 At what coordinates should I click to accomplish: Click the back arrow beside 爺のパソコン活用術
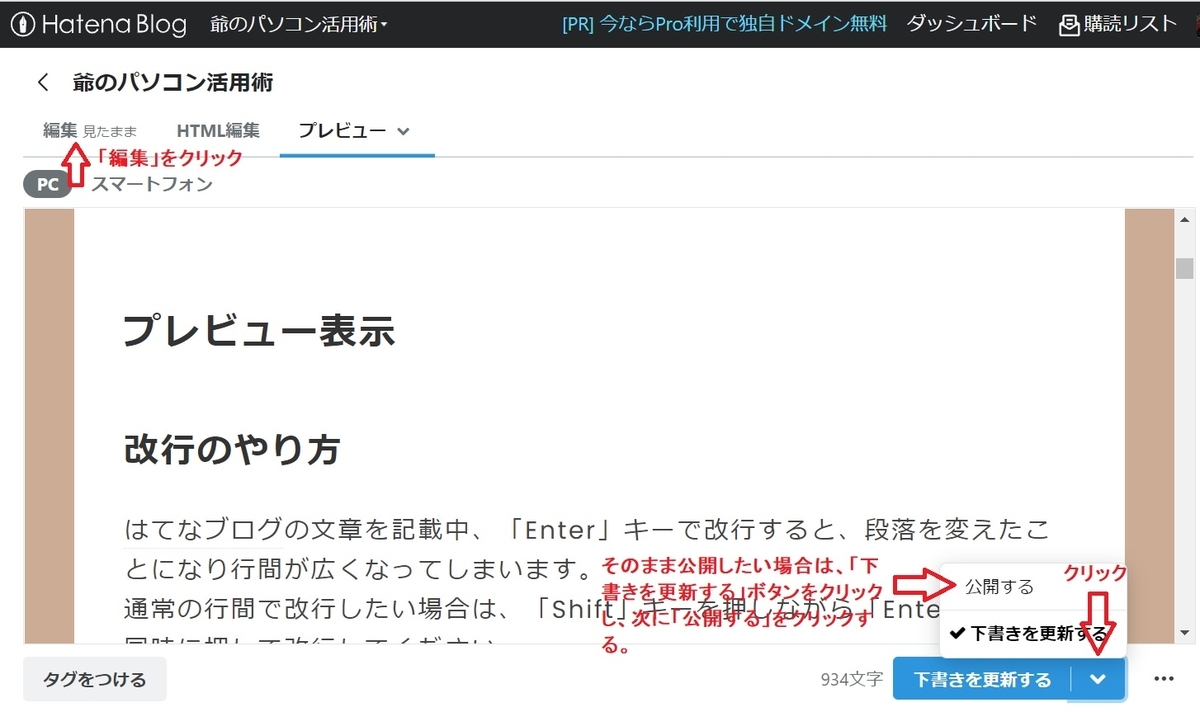coord(42,82)
